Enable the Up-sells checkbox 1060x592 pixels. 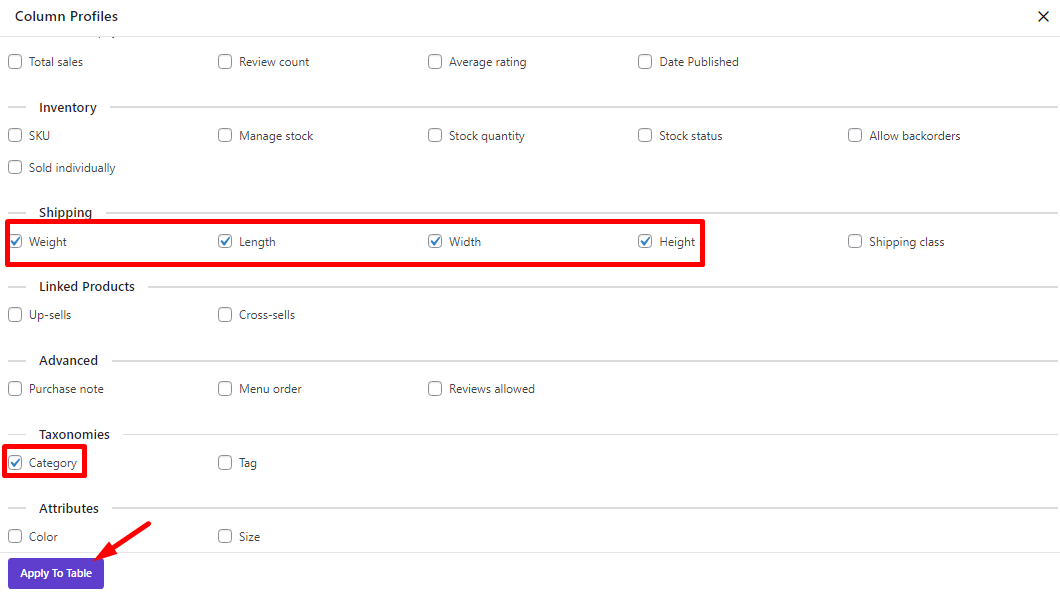coord(15,314)
